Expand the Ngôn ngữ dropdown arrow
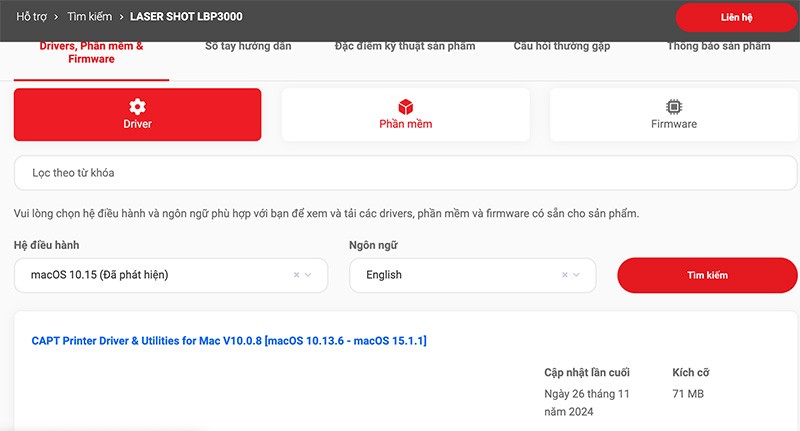This screenshot has height=431, width=800. (x=577, y=275)
